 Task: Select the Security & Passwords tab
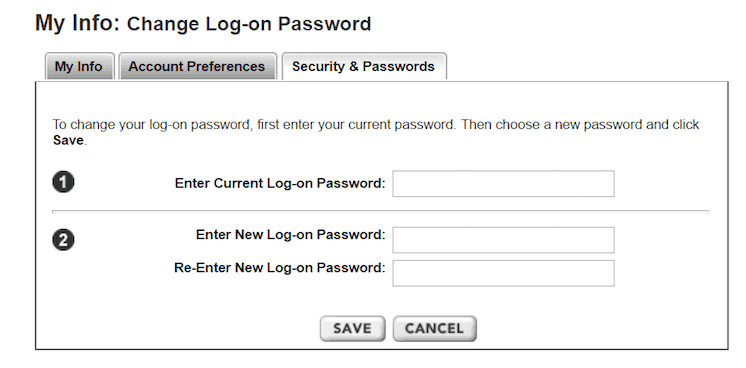363,66
